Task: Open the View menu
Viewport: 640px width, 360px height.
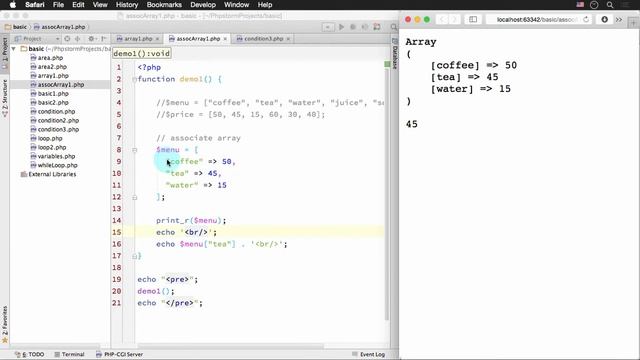Action: 100,5
